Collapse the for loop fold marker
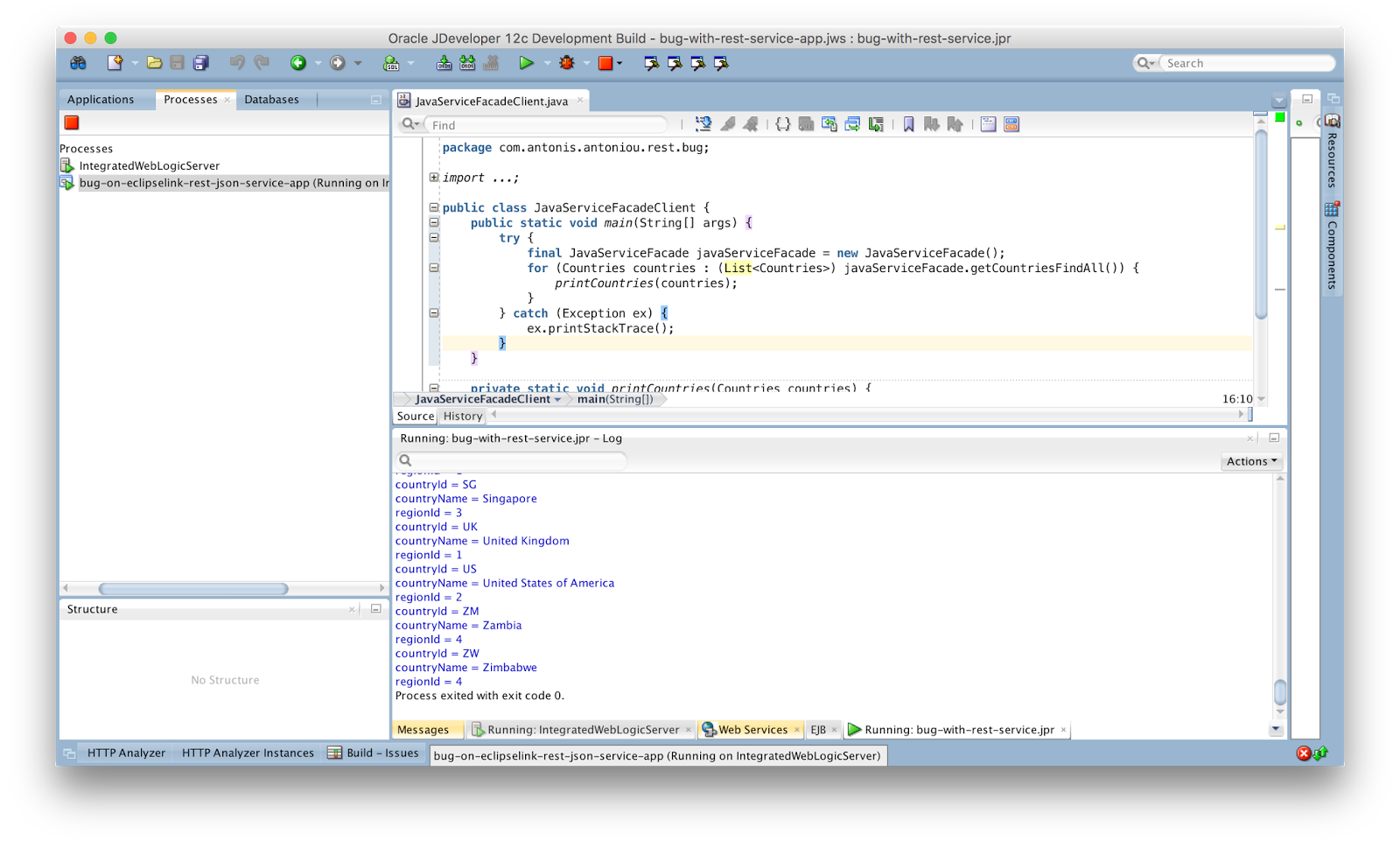This screenshot has height=841, width=1400. (x=434, y=268)
